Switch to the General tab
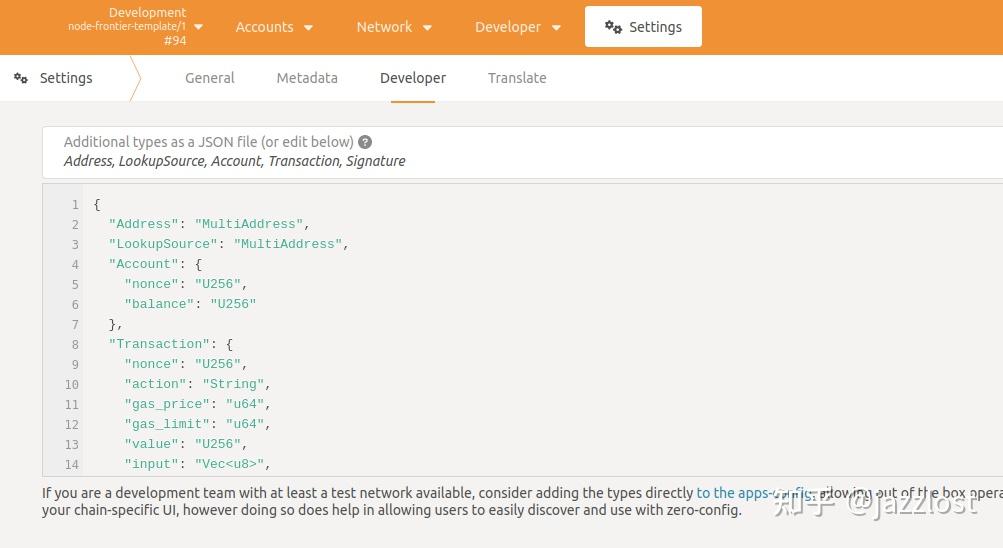1003x548 pixels. click(210, 78)
